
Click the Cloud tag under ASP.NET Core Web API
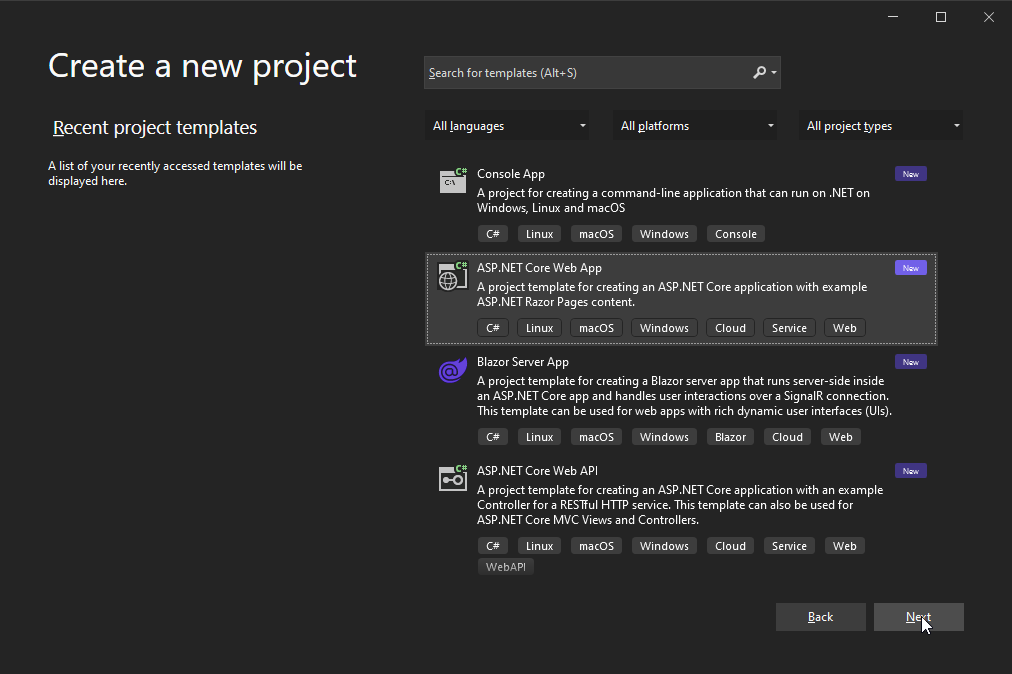[730, 546]
